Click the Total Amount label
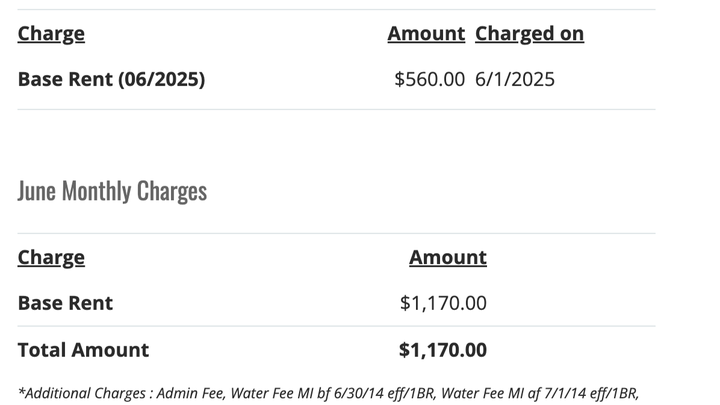The height and width of the screenshot is (405, 720). click(83, 350)
